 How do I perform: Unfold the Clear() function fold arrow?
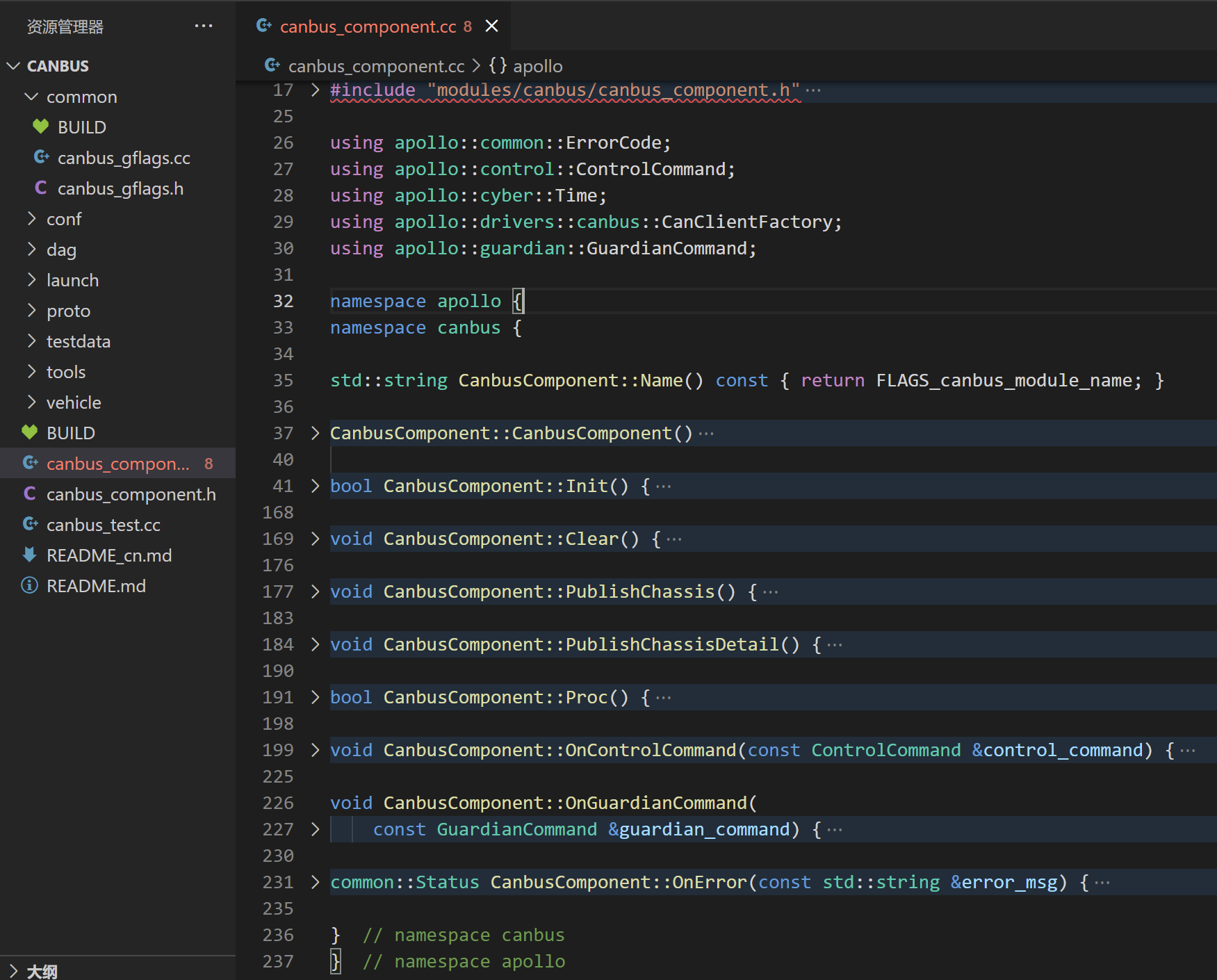[x=315, y=539]
